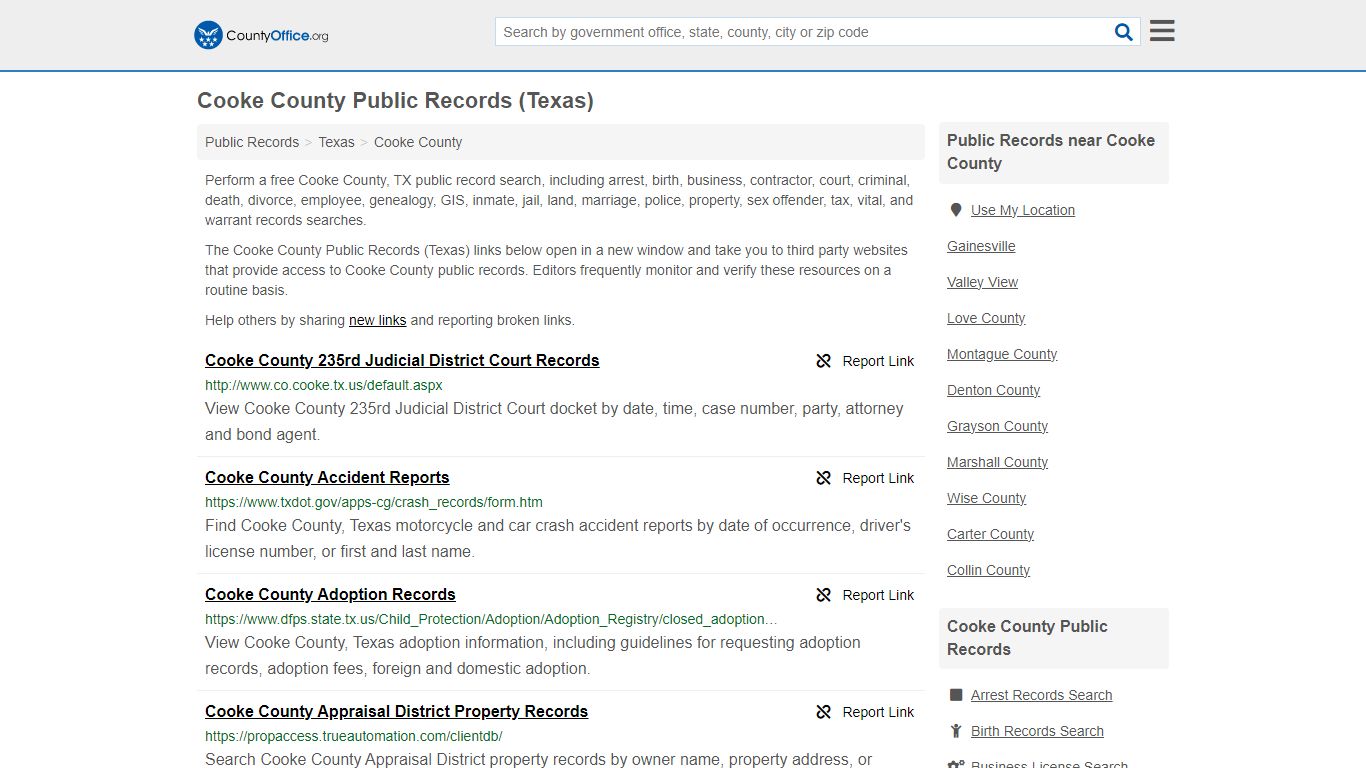Open Cooke County Adoption Records
Screen dimensions: 1366x768
click(330, 594)
